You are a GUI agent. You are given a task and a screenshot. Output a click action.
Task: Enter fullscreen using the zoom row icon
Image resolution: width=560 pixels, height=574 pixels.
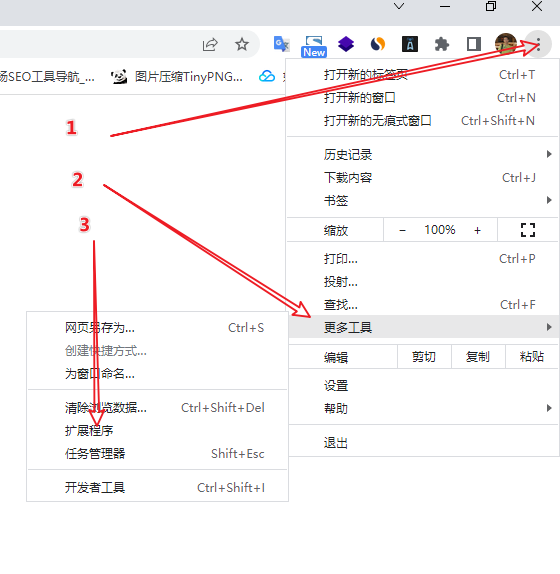coord(528,230)
